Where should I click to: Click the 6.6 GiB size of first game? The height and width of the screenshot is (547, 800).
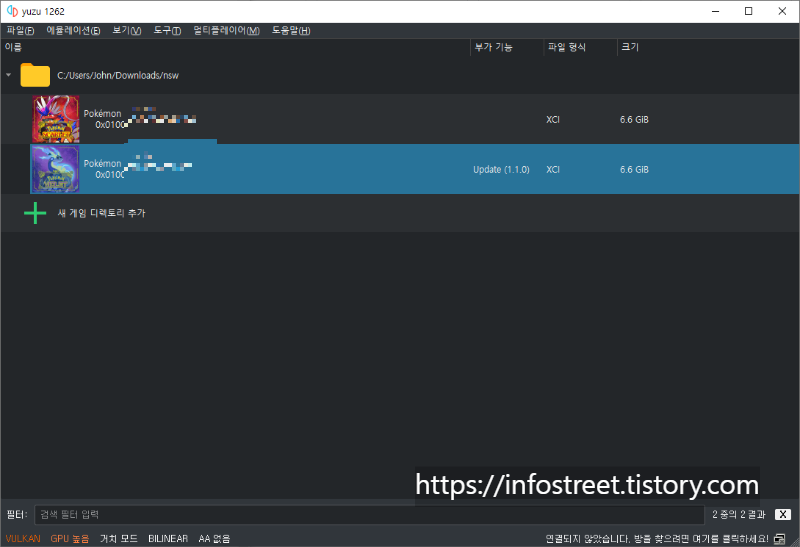pos(634,119)
